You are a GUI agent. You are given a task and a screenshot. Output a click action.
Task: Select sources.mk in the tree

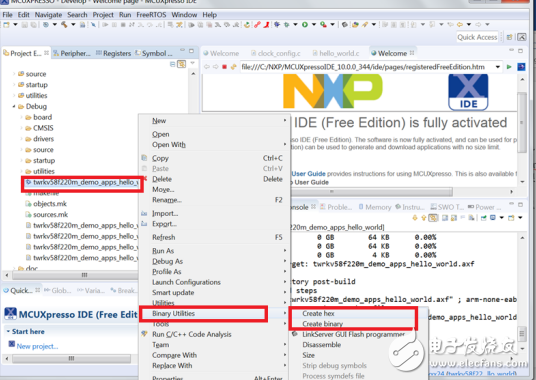[x=46, y=215]
